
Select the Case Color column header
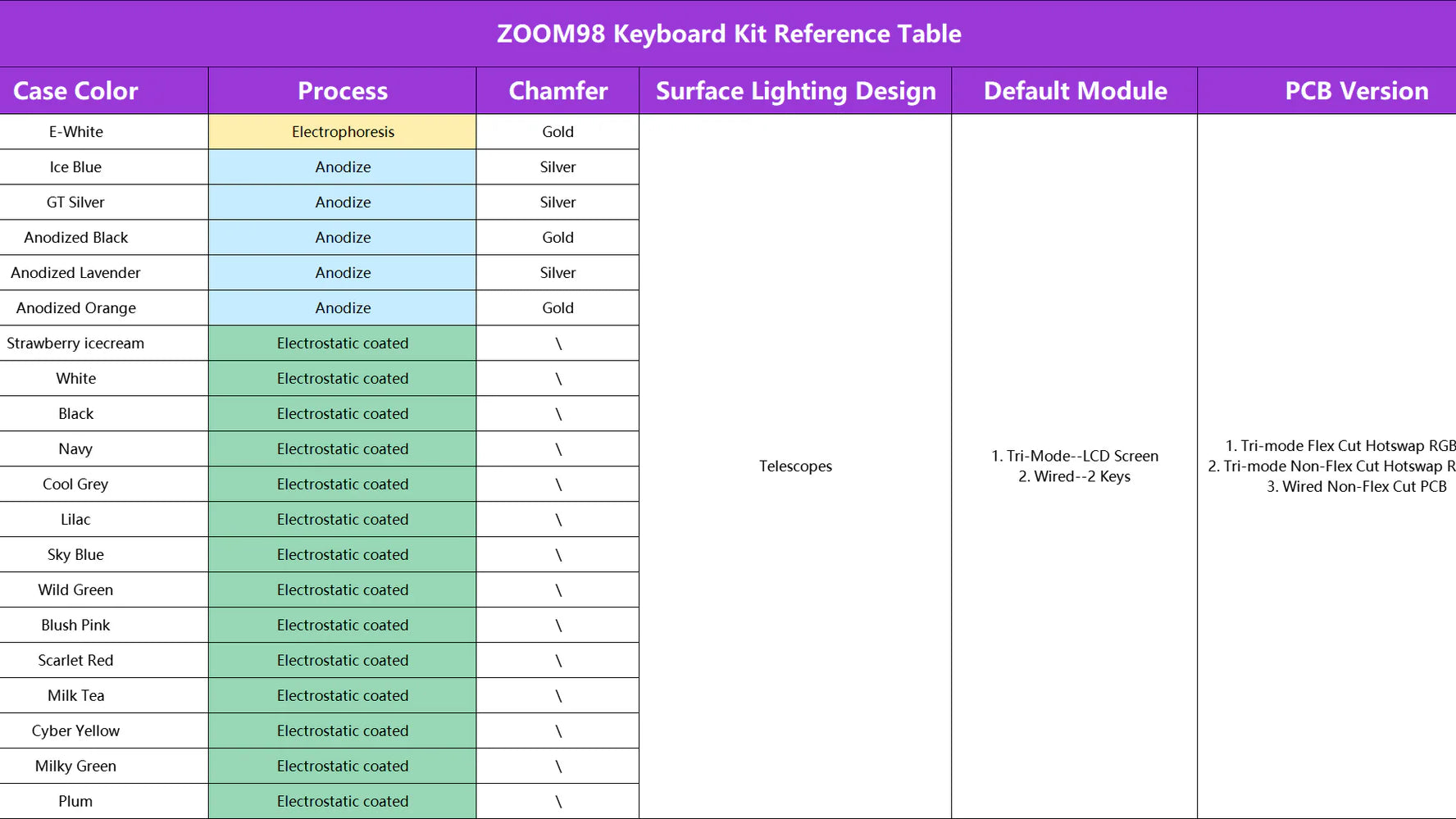click(75, 91)
